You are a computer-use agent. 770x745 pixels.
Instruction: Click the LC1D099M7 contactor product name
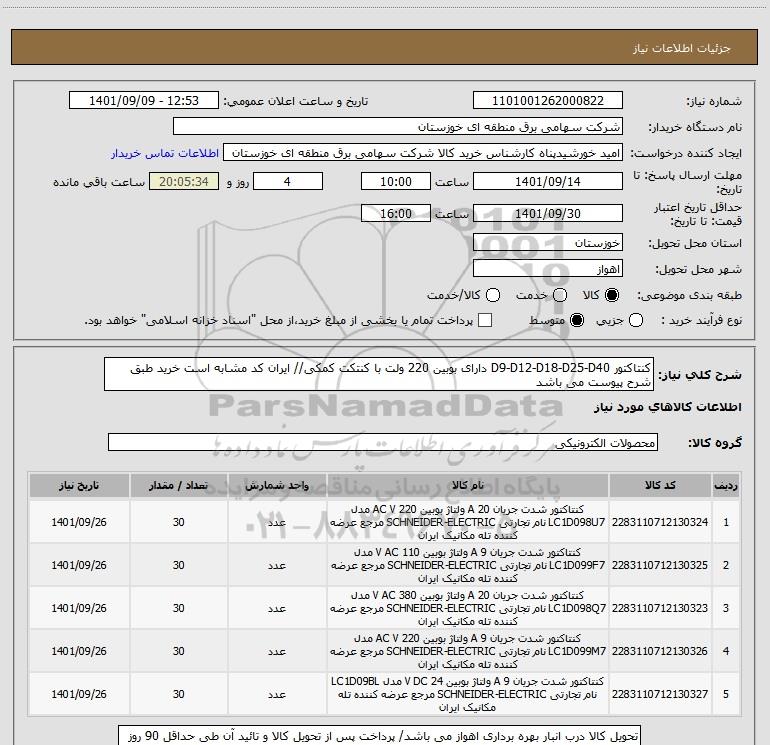point(468,651)
